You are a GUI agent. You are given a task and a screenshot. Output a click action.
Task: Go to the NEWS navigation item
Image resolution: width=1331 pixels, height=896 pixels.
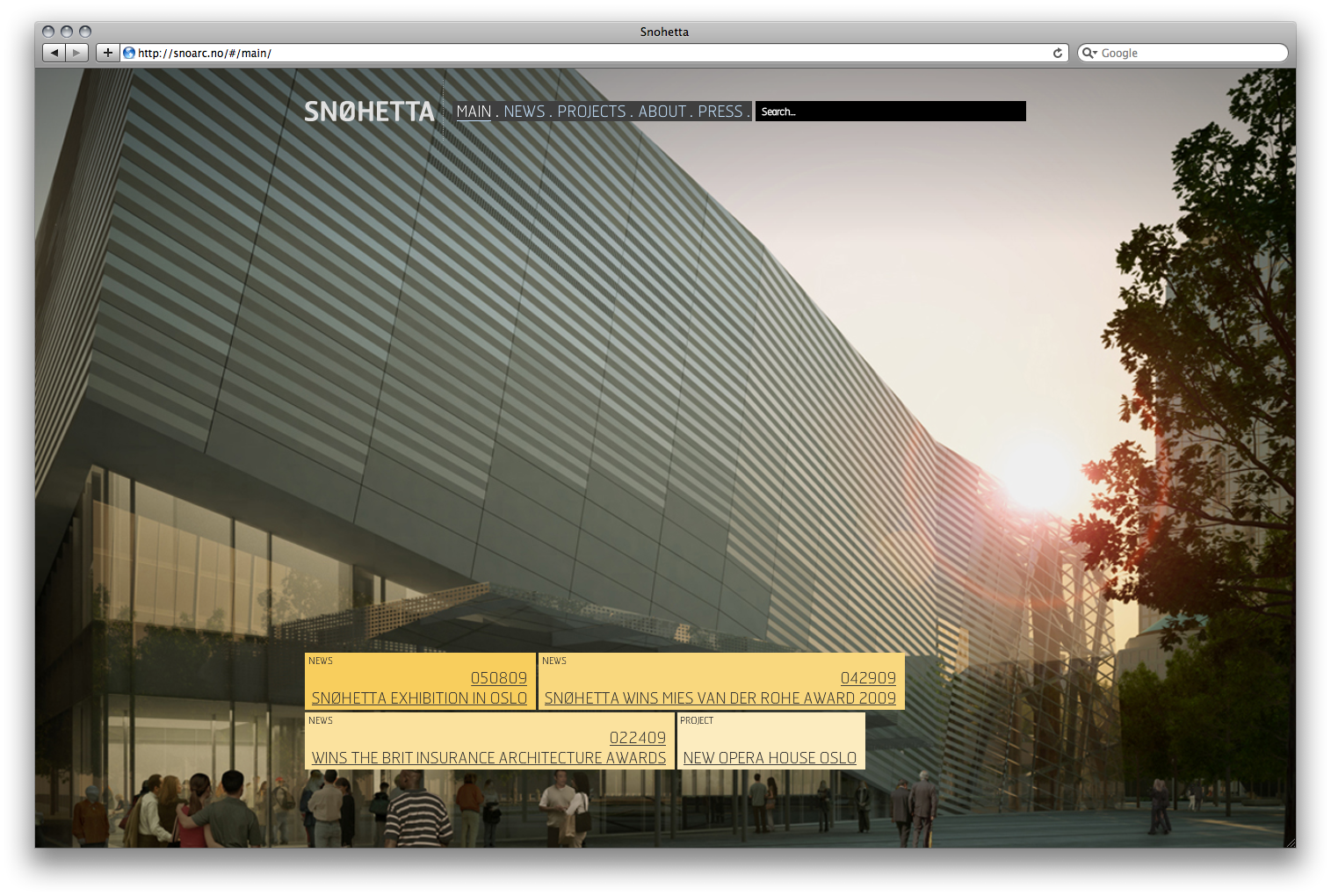tap(524, 112)
